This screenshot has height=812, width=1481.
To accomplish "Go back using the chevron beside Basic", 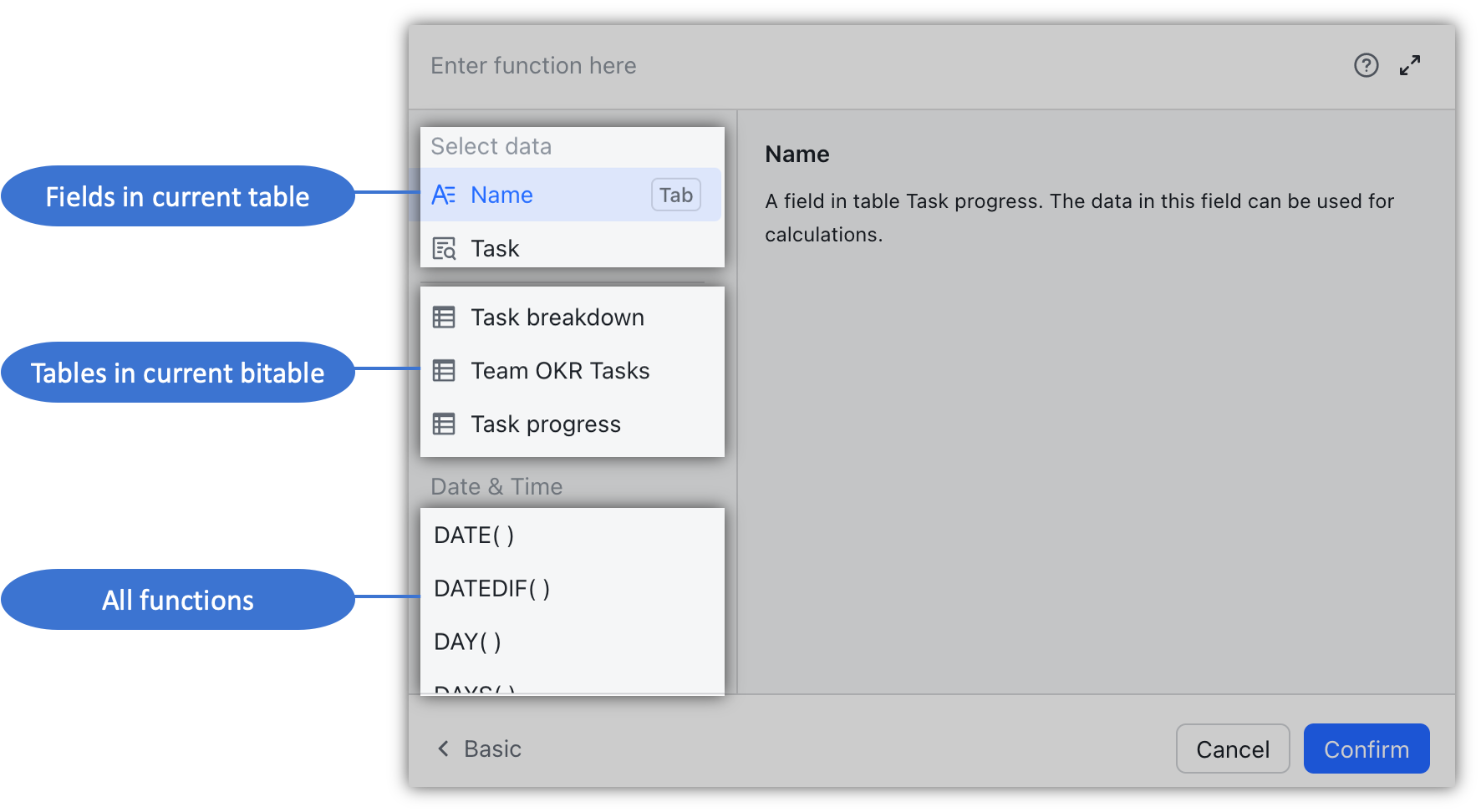I will coord(443,749).
